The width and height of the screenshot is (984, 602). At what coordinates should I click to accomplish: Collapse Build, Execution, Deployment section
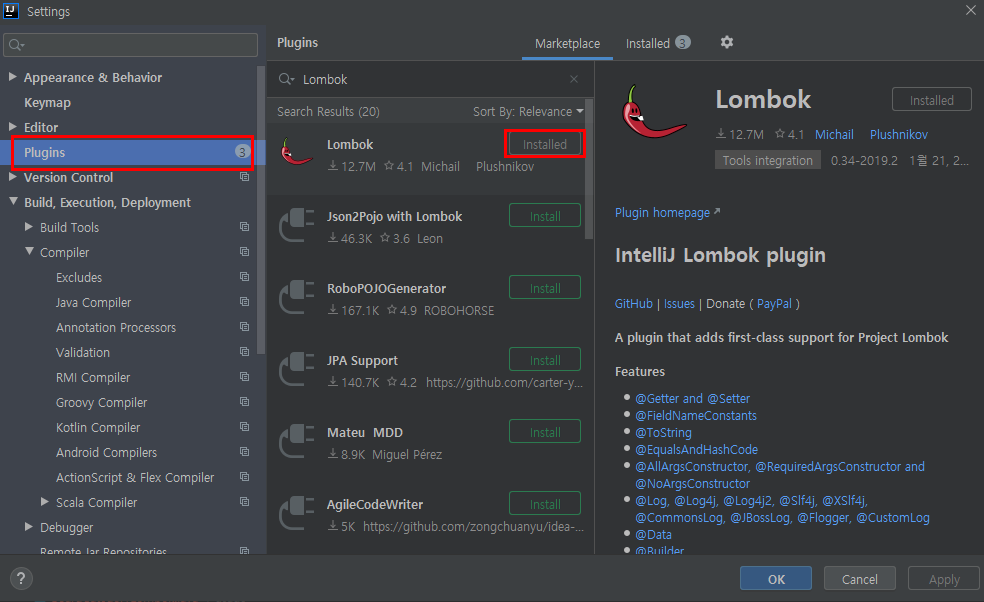[x=13, y=202]
